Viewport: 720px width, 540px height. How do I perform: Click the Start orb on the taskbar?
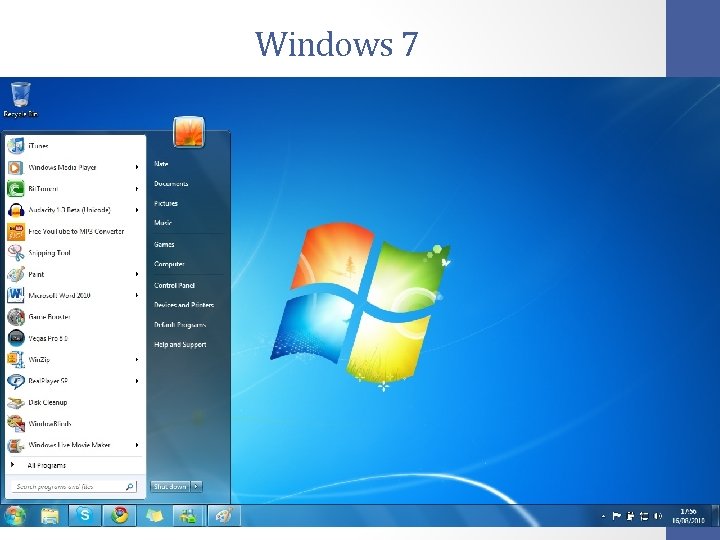tap(15, 516)
